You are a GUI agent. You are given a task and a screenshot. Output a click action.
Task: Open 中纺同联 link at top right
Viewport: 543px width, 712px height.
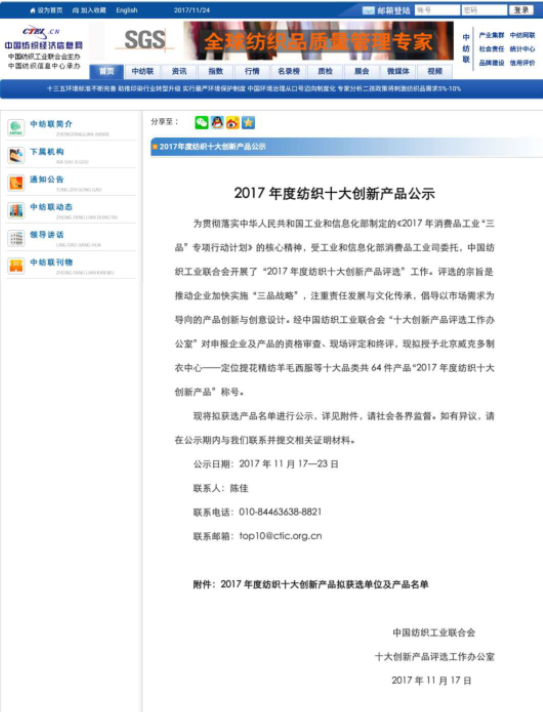[523, 35]
